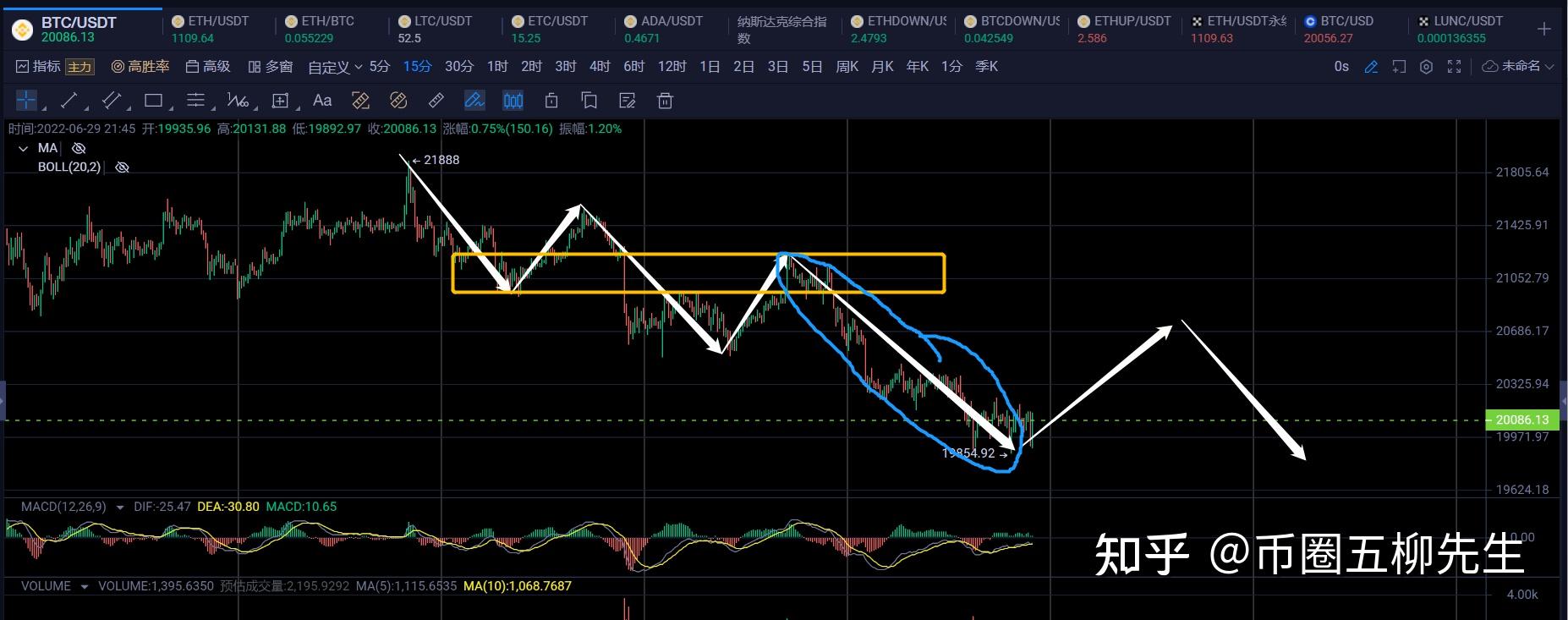The image size is (1568, 620).
Task: Open the 指标 indicators button
Action: pyautogui.click(x=38, y=67)
